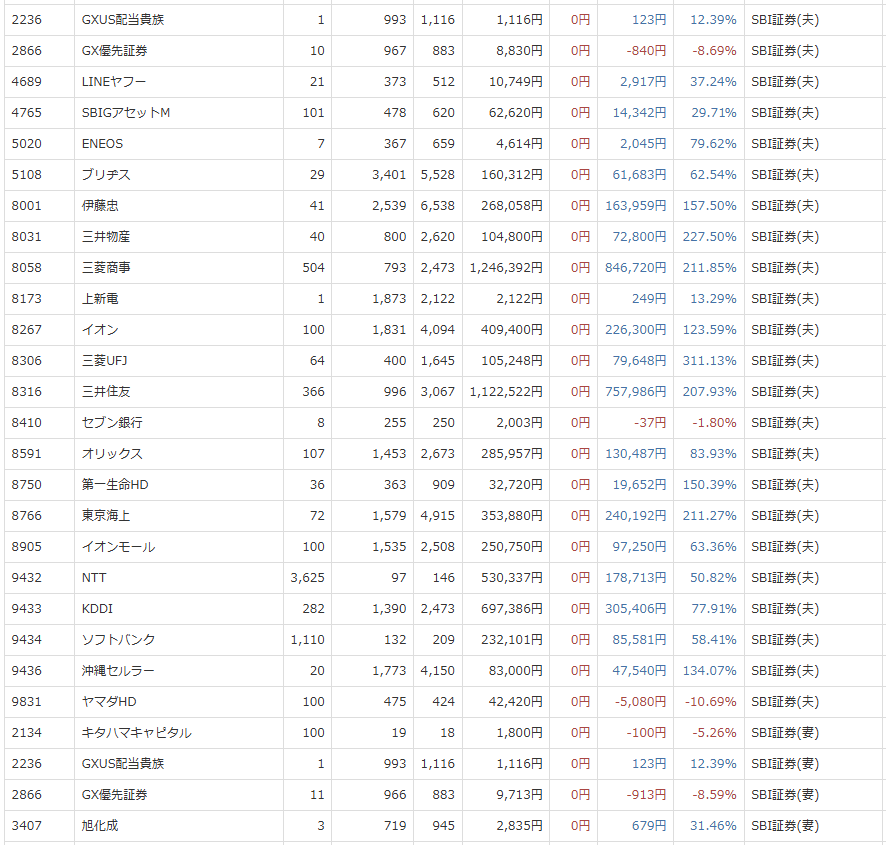The image size is (886, 845).
Task: Click the 三井住友 stock name
Action: point(106,392)
